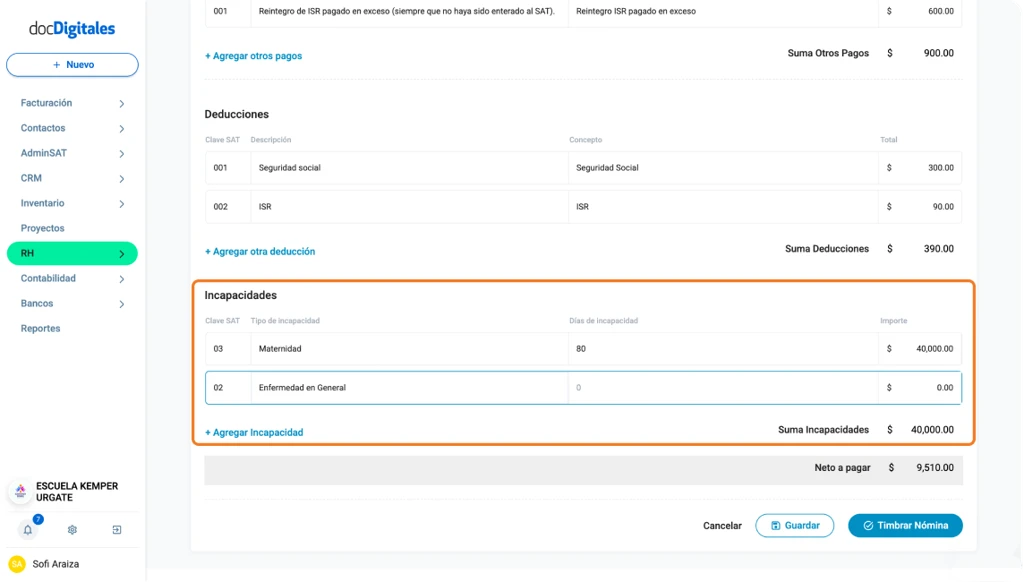Click the docDigitales logo

72,29
